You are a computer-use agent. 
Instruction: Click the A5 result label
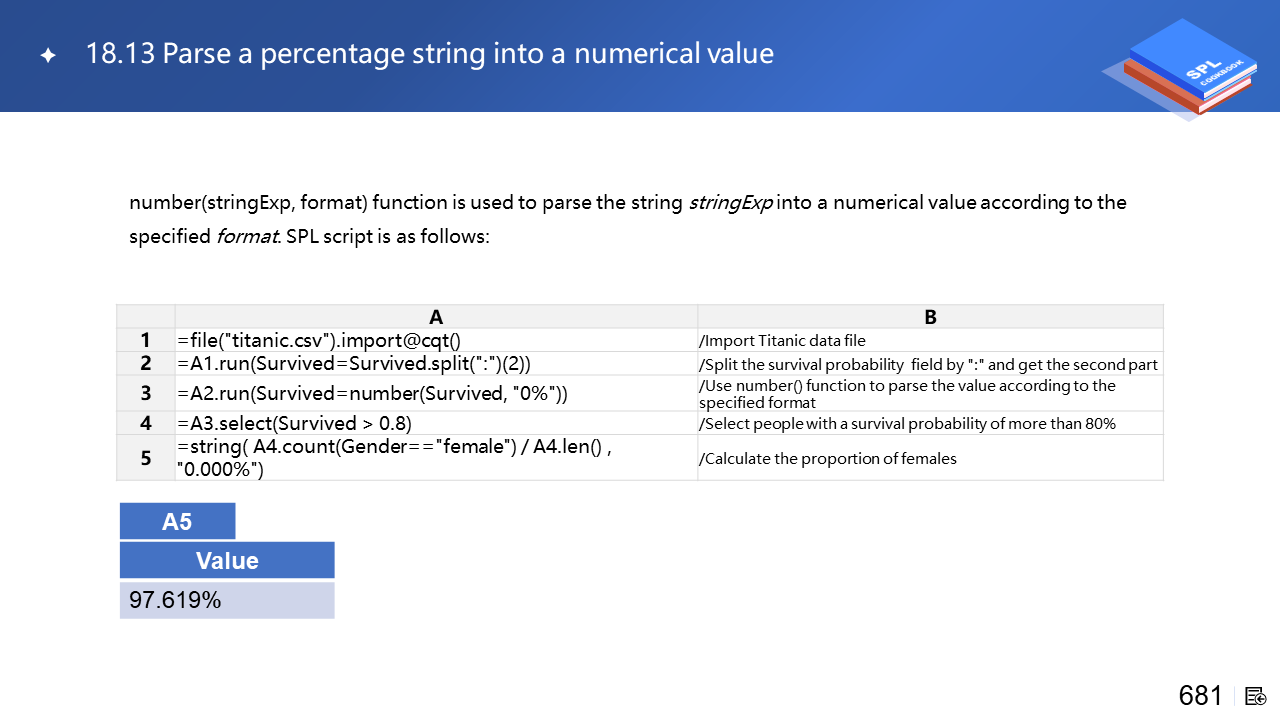point(177,521)
